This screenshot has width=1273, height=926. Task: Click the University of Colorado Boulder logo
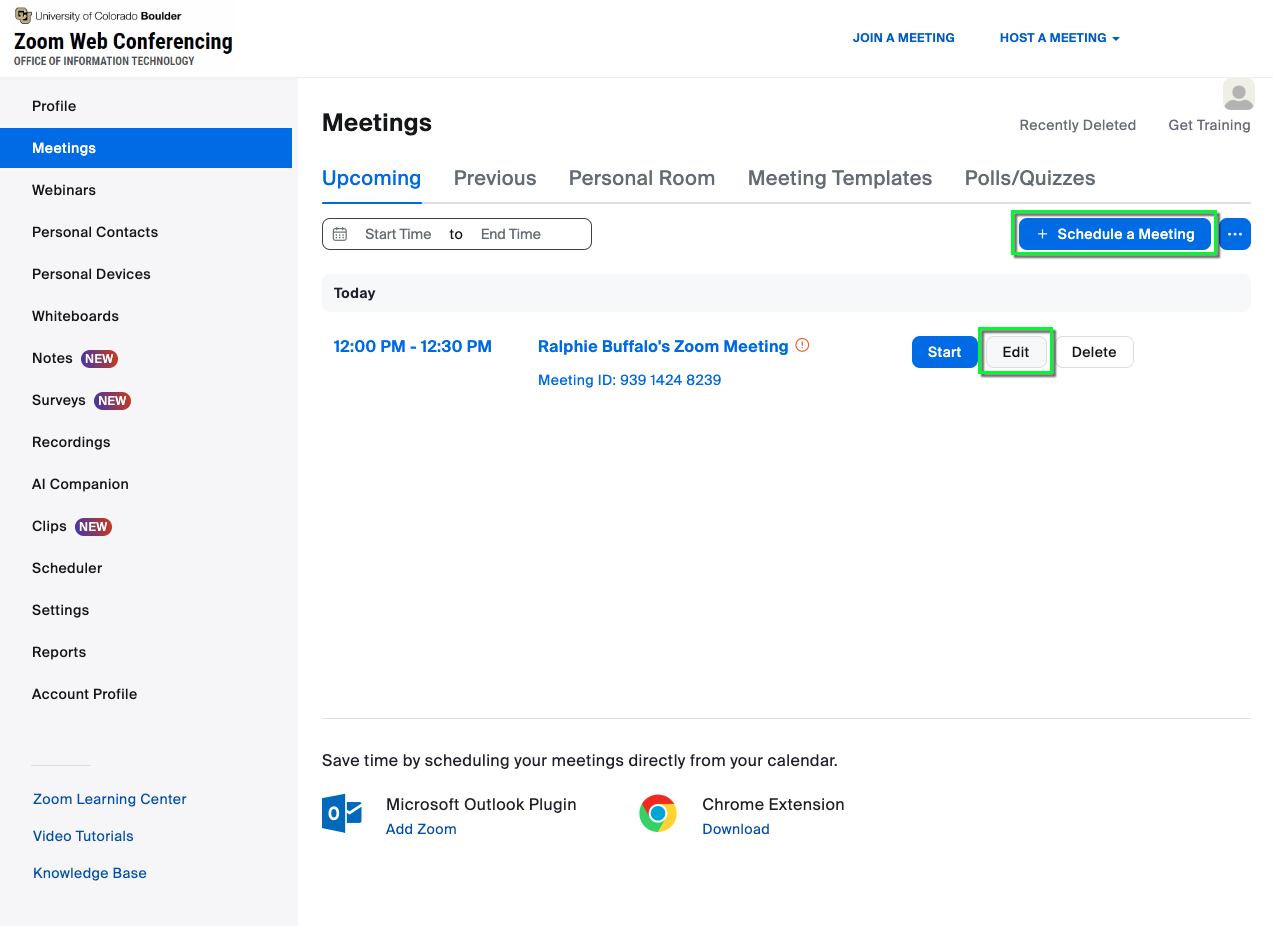23,16
